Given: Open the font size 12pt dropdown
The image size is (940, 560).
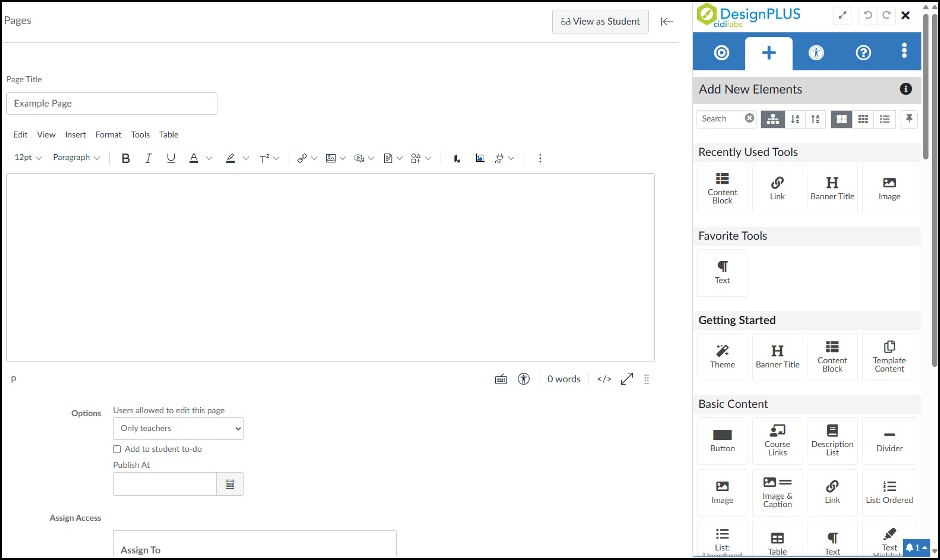Looking at the screenshot, I should click(x=28, y=158).
